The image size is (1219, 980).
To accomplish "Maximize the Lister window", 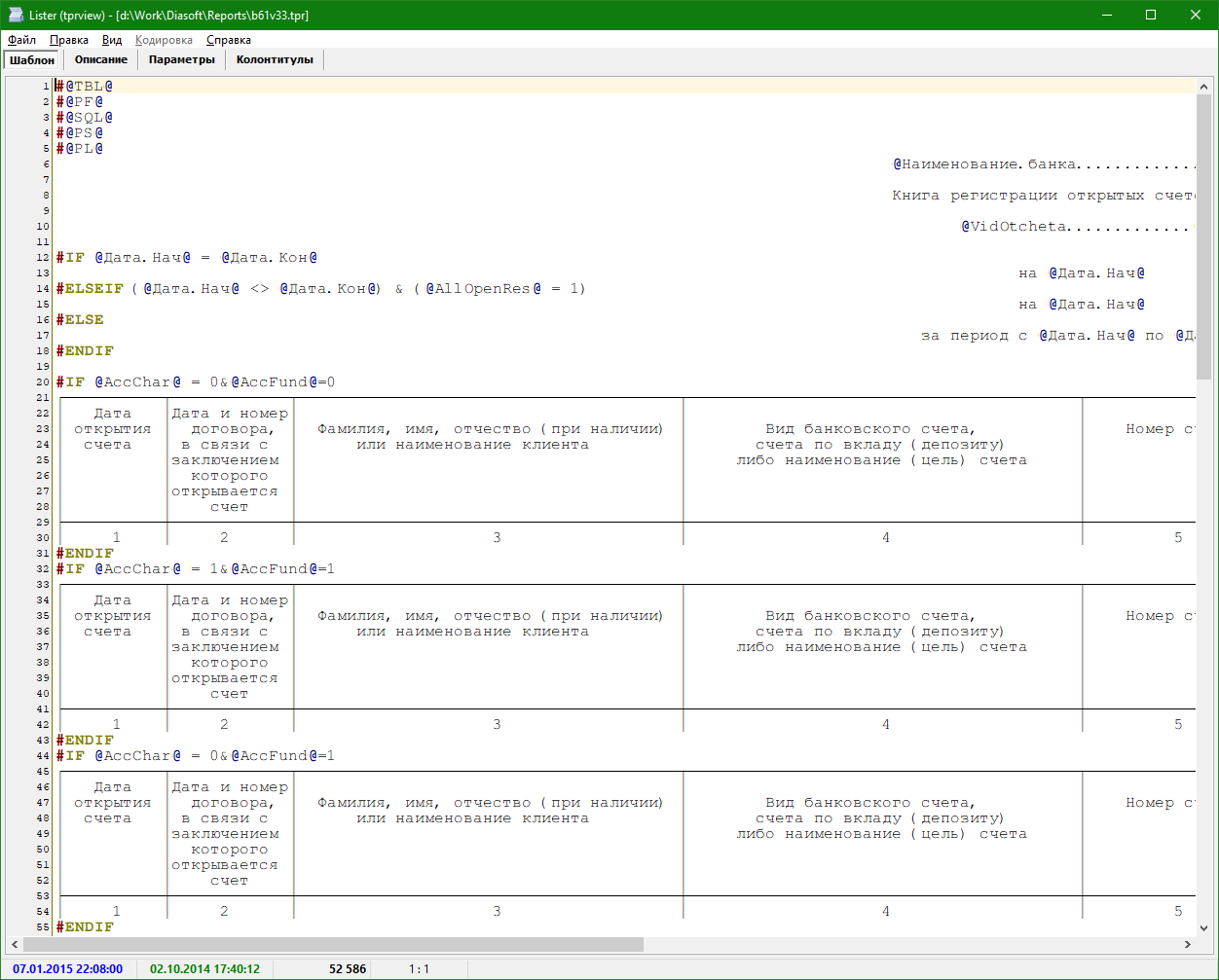I will [x=1151, y=16].
